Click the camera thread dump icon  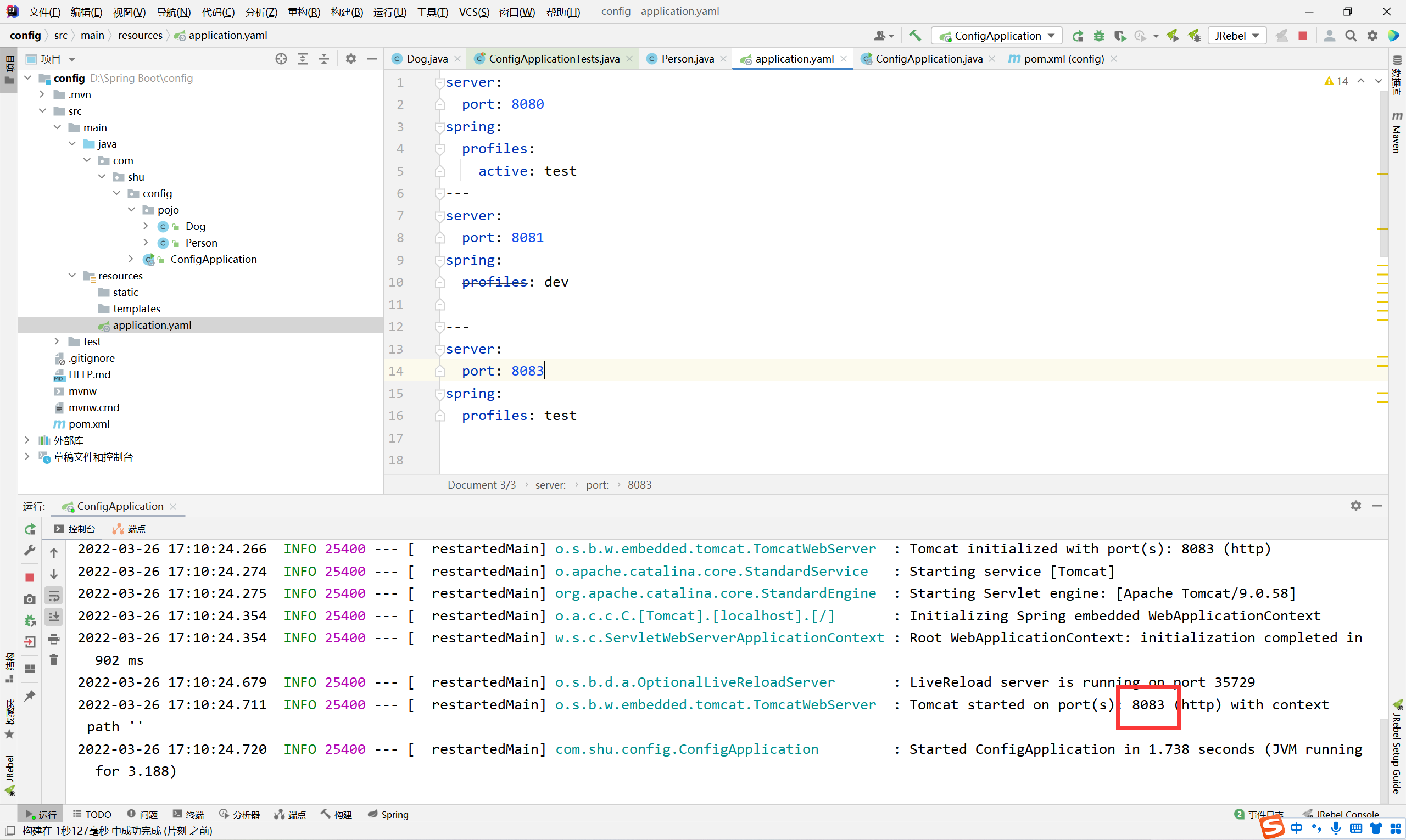(x=30, y=599)
